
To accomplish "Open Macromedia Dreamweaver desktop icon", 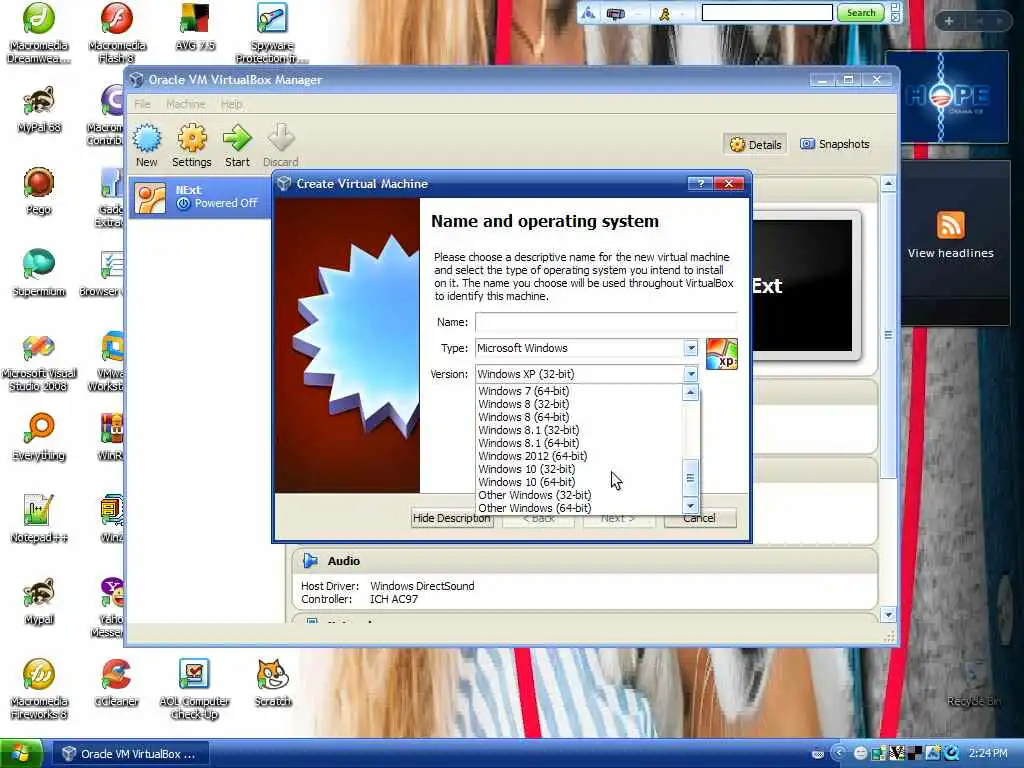I will 39,33.
